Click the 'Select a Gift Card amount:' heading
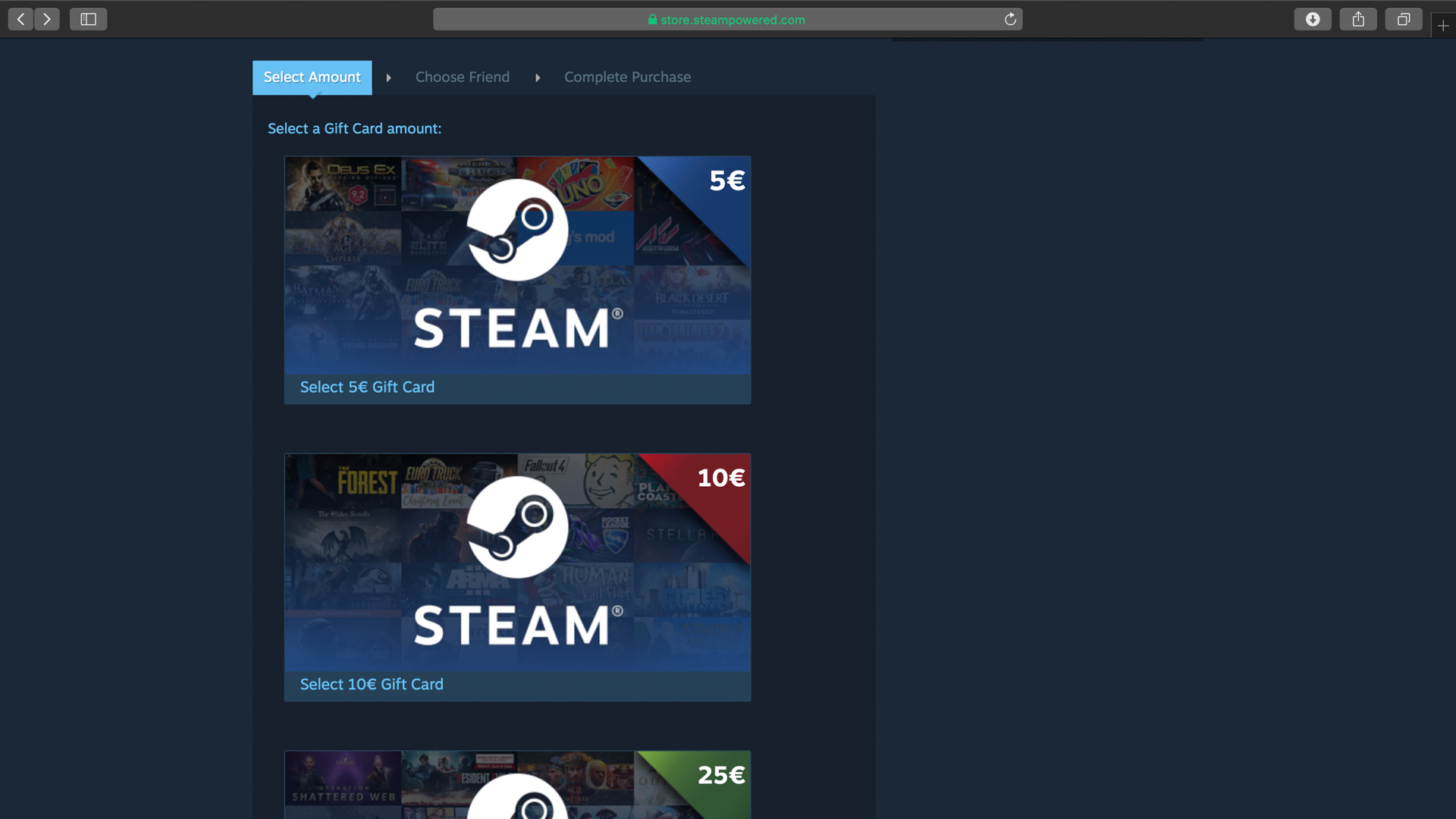 [354, 129]
